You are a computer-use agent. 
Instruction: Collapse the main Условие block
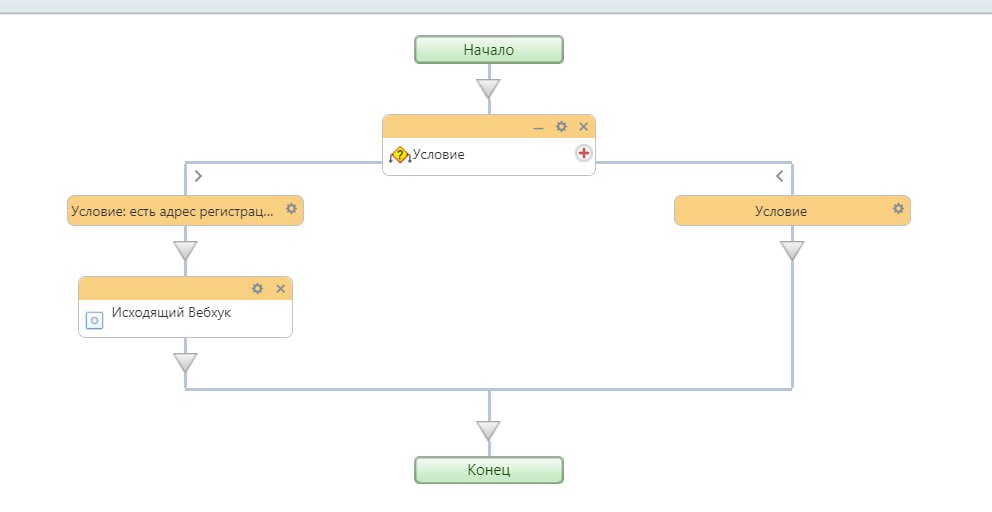[538, 128]
